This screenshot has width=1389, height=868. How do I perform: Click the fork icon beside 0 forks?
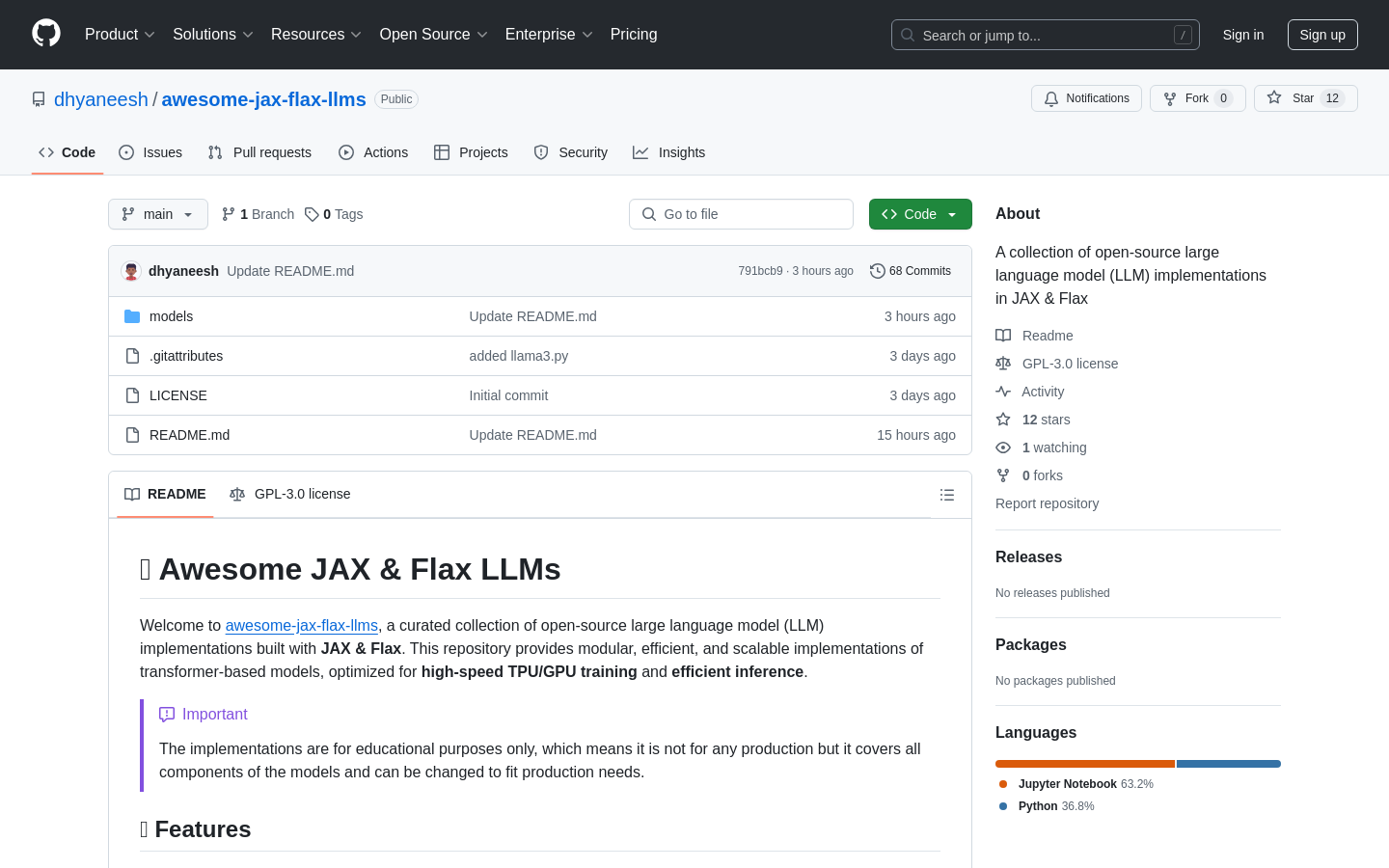(x=1003, y=475)
